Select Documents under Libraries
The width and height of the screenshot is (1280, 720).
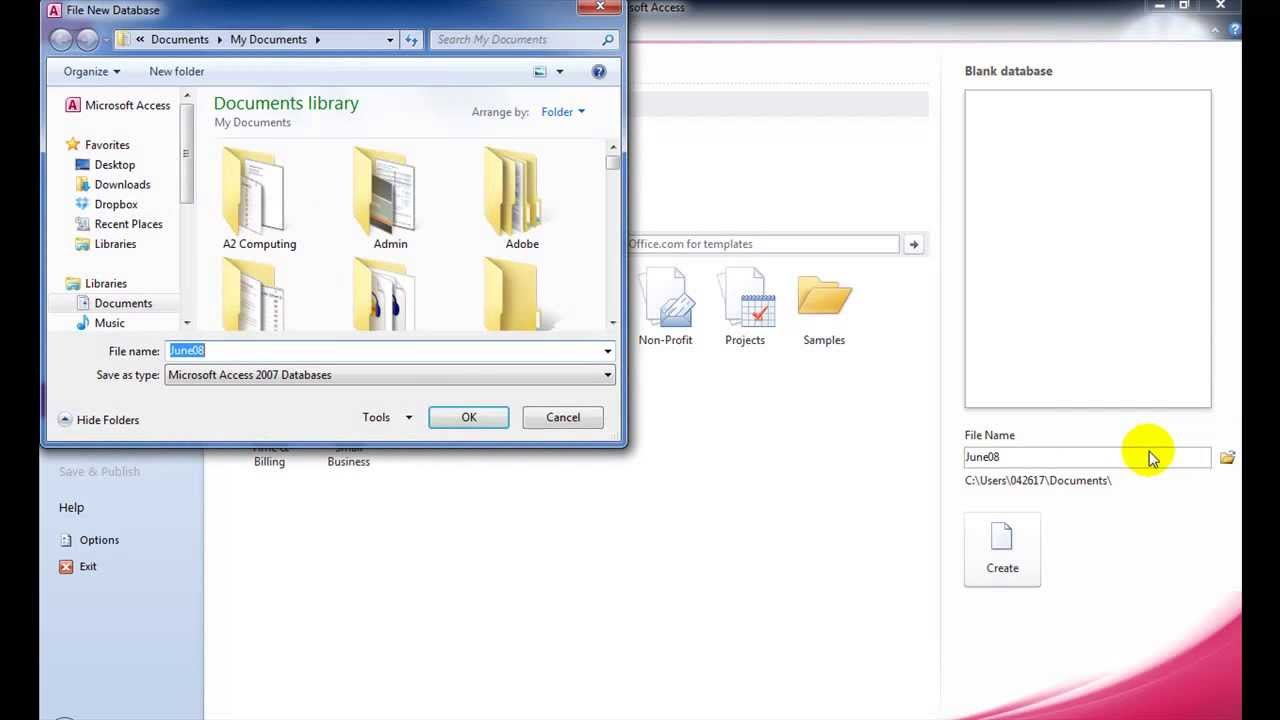(x=114, y=303)
